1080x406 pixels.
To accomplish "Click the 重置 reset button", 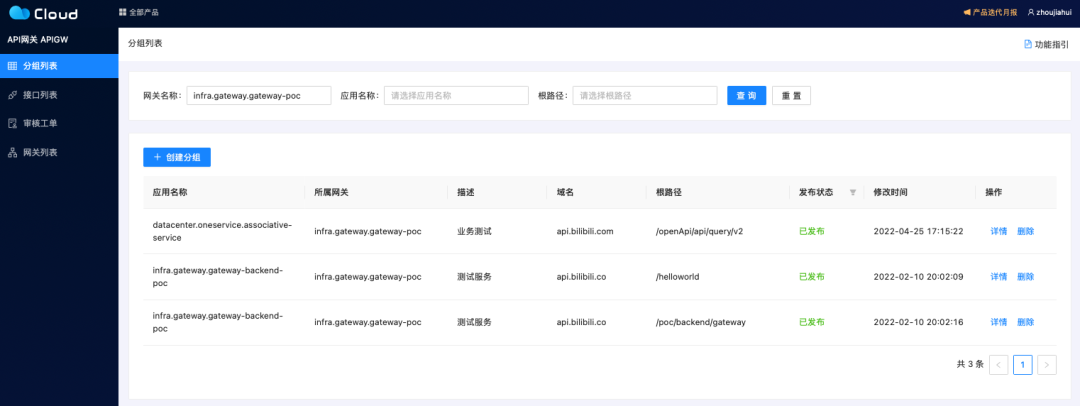I will (x=791, y=96).
